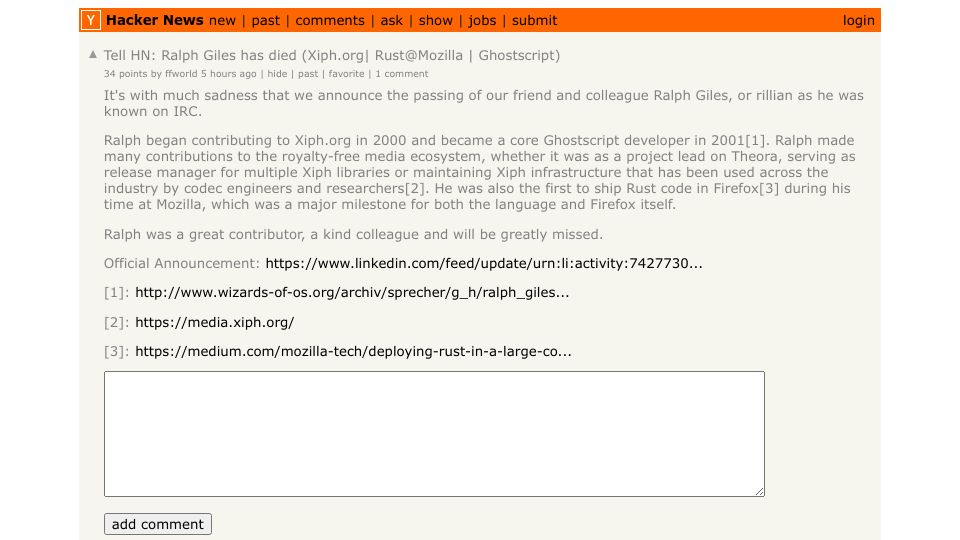
Task: Click the add comment button
Action: (158, 524)
